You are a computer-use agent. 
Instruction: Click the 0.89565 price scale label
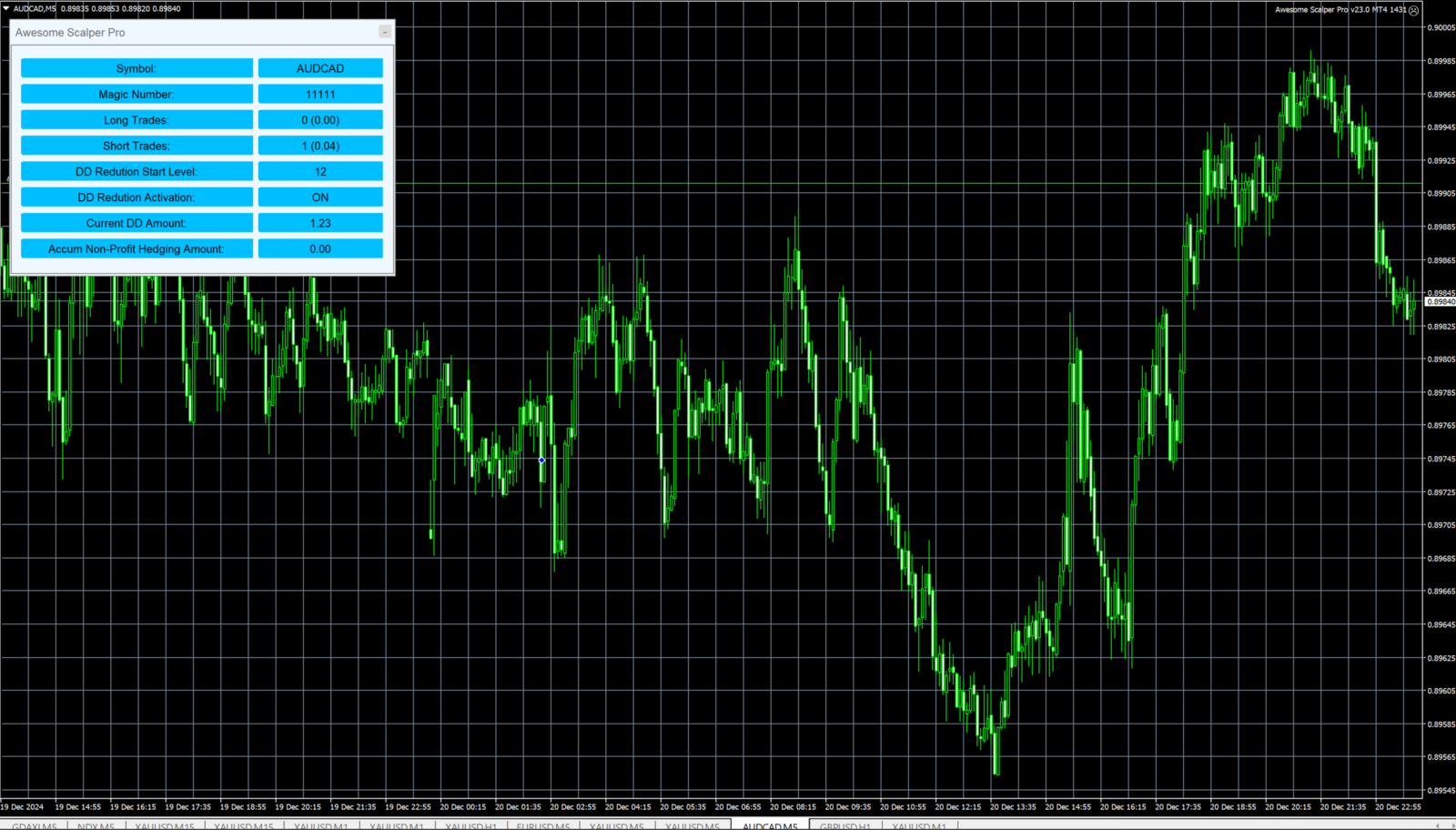pyautogui.click(x=1441, y=757)
